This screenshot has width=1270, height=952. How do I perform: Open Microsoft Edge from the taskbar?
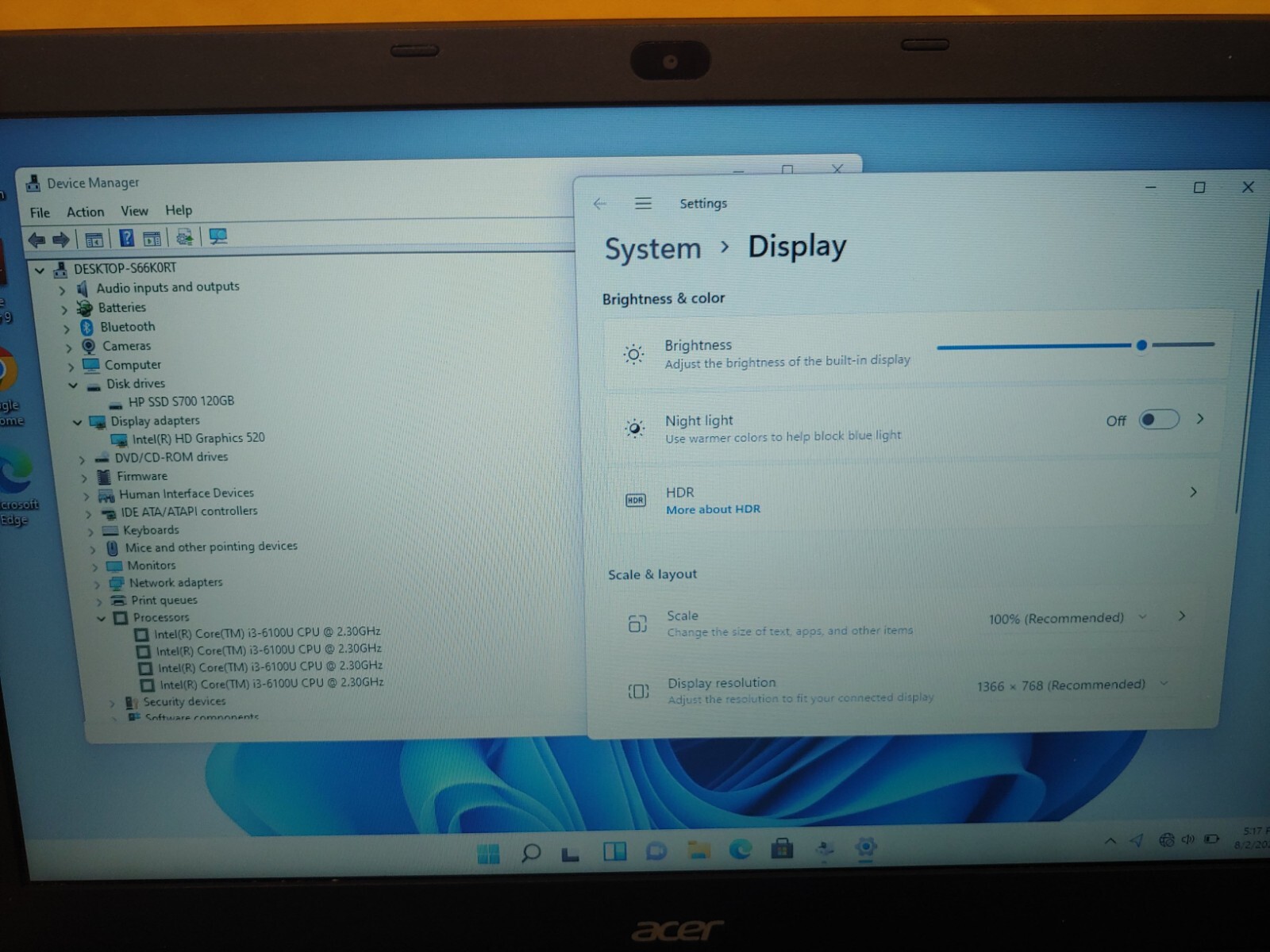point(741,850)
